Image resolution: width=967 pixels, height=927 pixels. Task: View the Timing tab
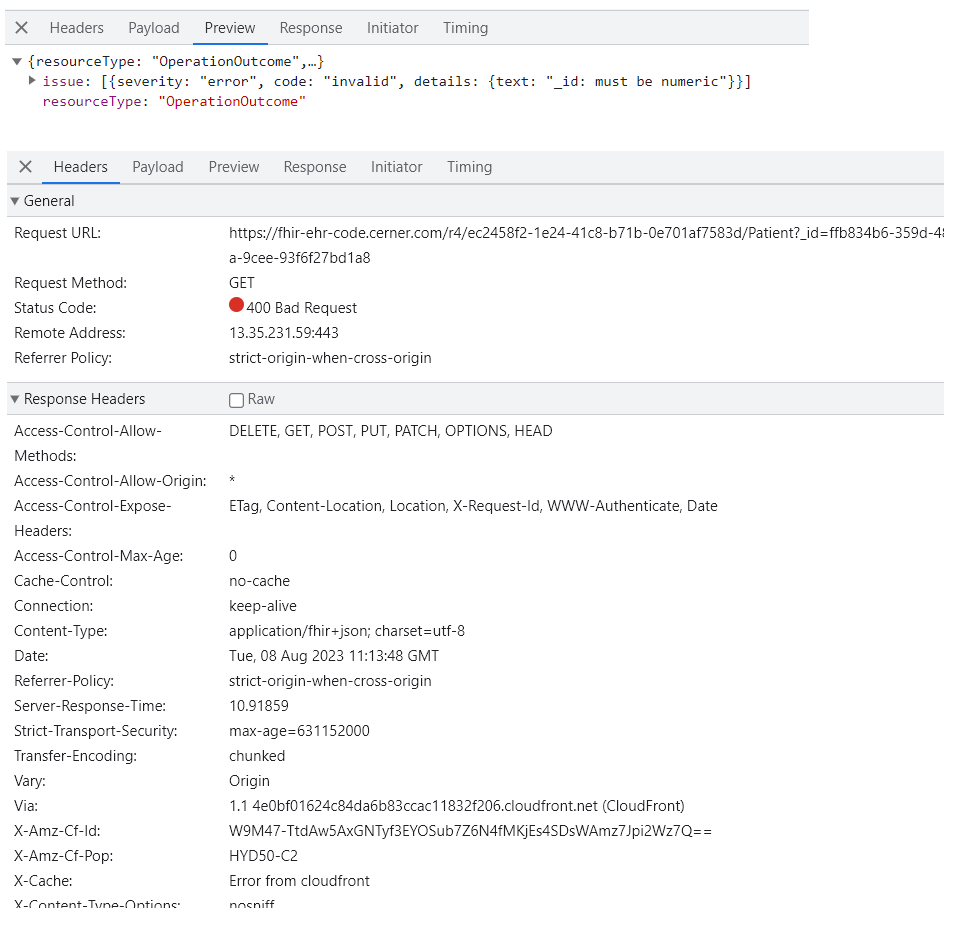click(x=465, y=28)
